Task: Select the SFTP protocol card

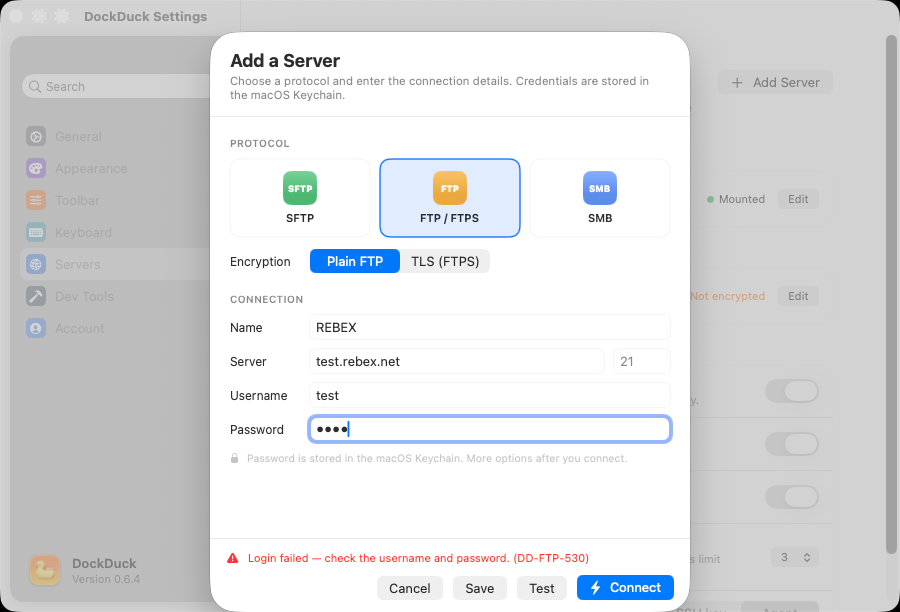Action: coord(300,198)
